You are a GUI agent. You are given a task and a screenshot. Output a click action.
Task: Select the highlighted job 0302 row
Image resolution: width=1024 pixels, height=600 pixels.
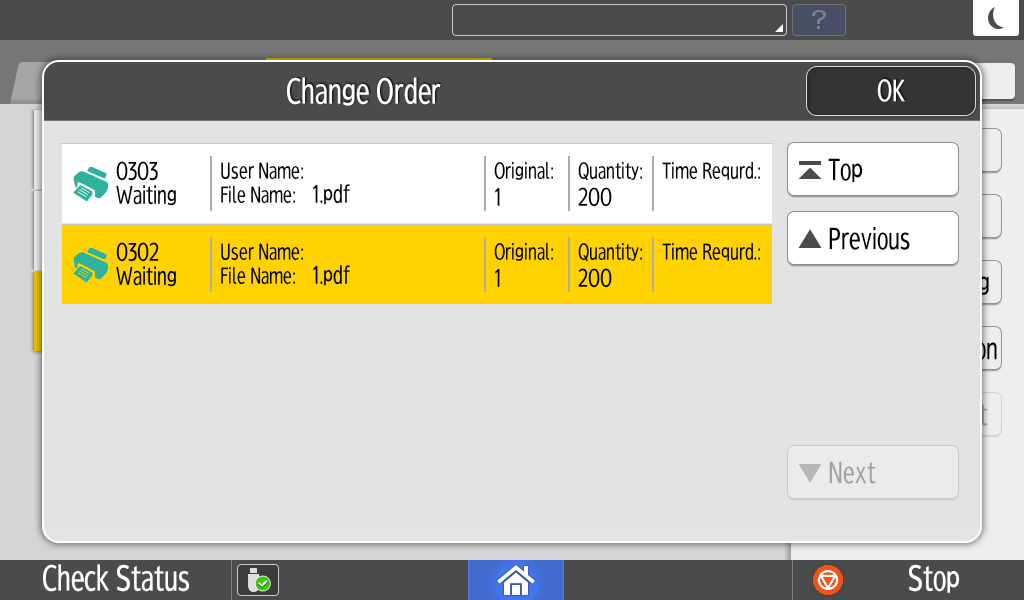coord(416,265)
